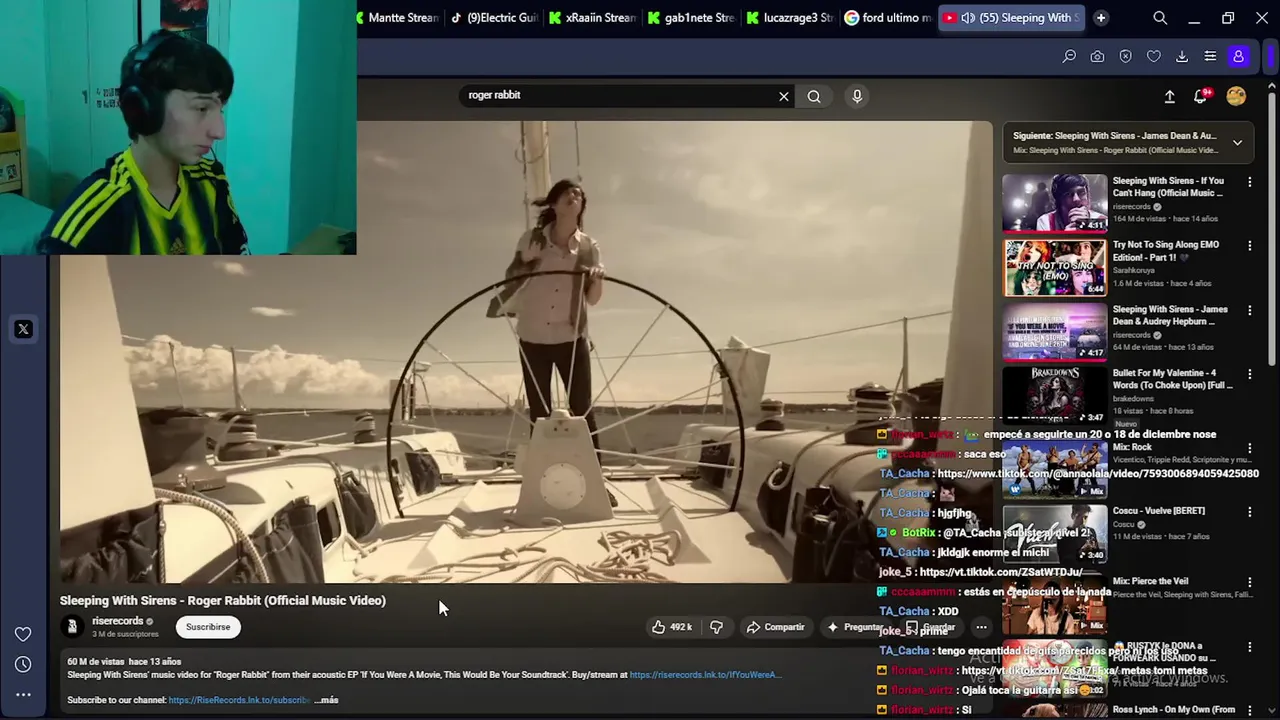This screenshot has height=720, width=1280.
Task: Click 'Mix: Pierce the Veil' title
Action: 1151,581
